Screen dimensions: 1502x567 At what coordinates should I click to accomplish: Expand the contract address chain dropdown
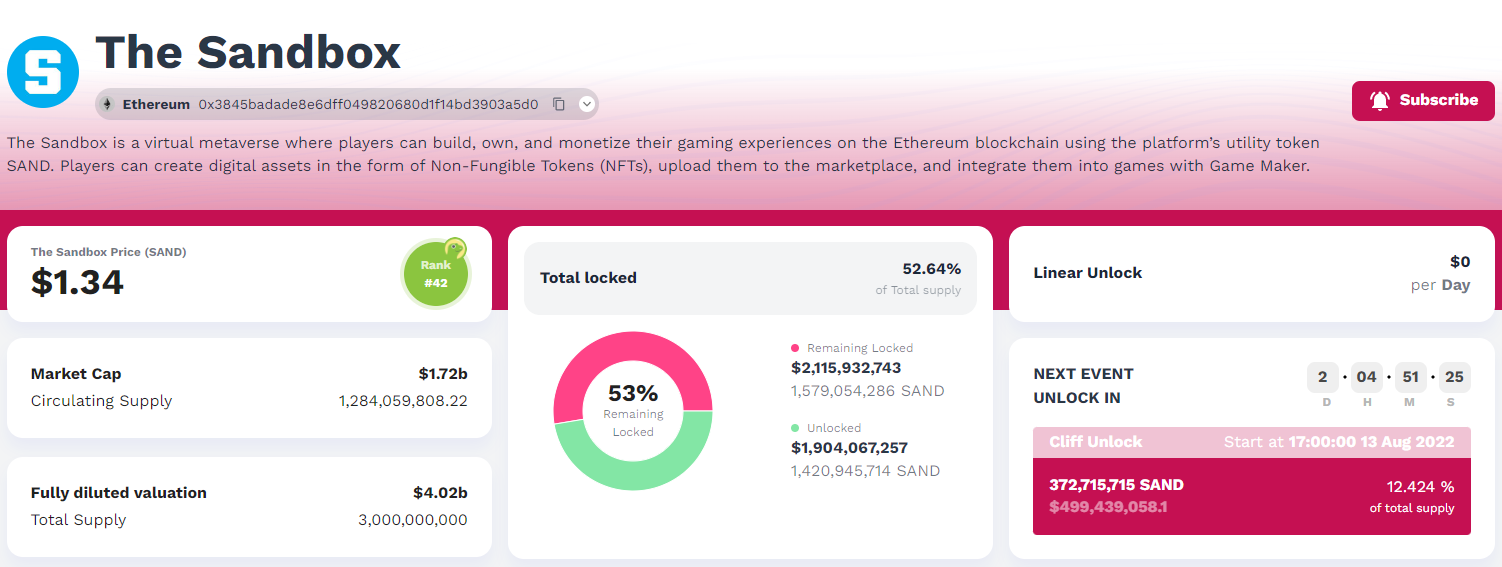point(586,104)
